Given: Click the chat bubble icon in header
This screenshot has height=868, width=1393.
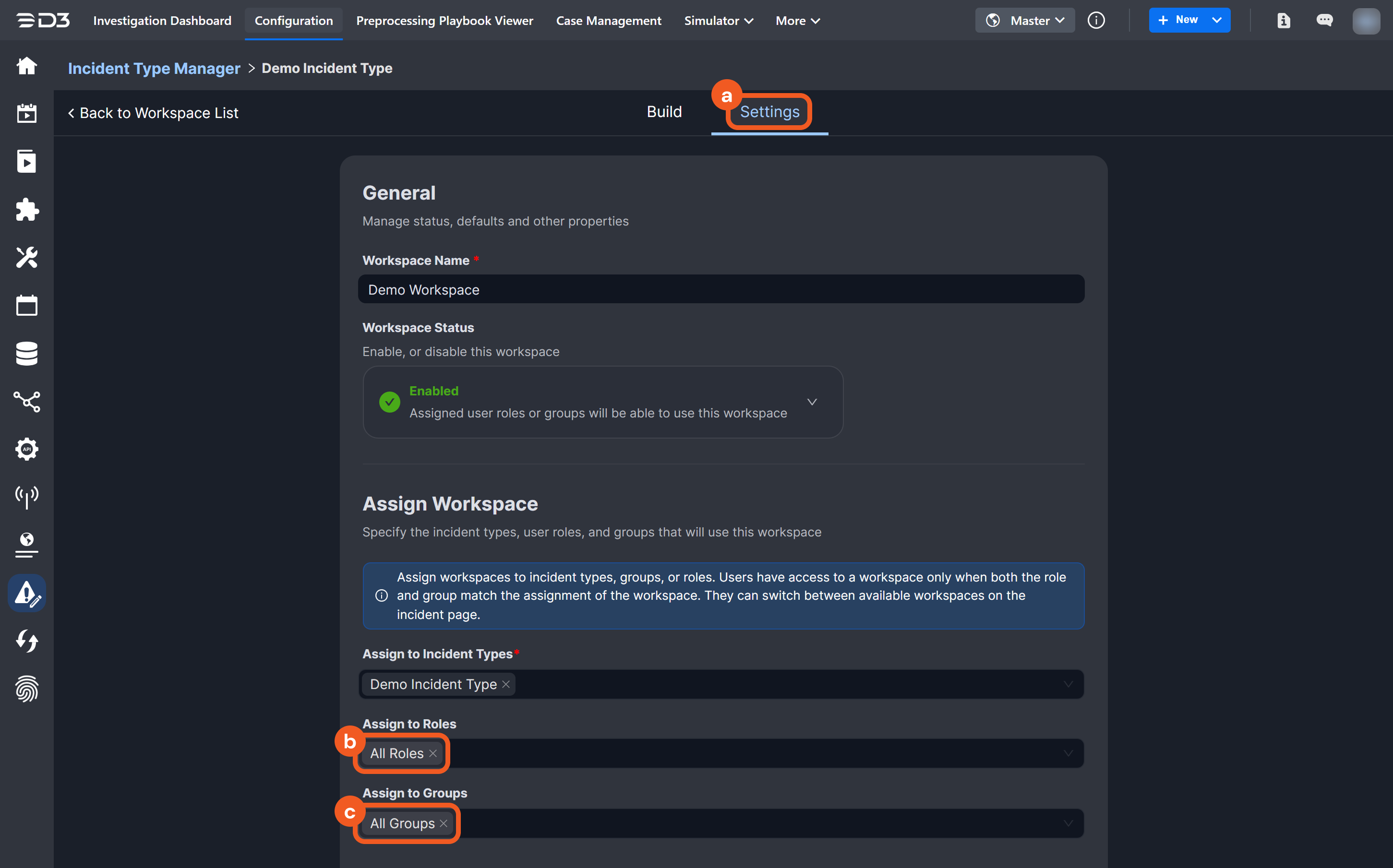Looking at the screenshot, I should [1324, 21].
